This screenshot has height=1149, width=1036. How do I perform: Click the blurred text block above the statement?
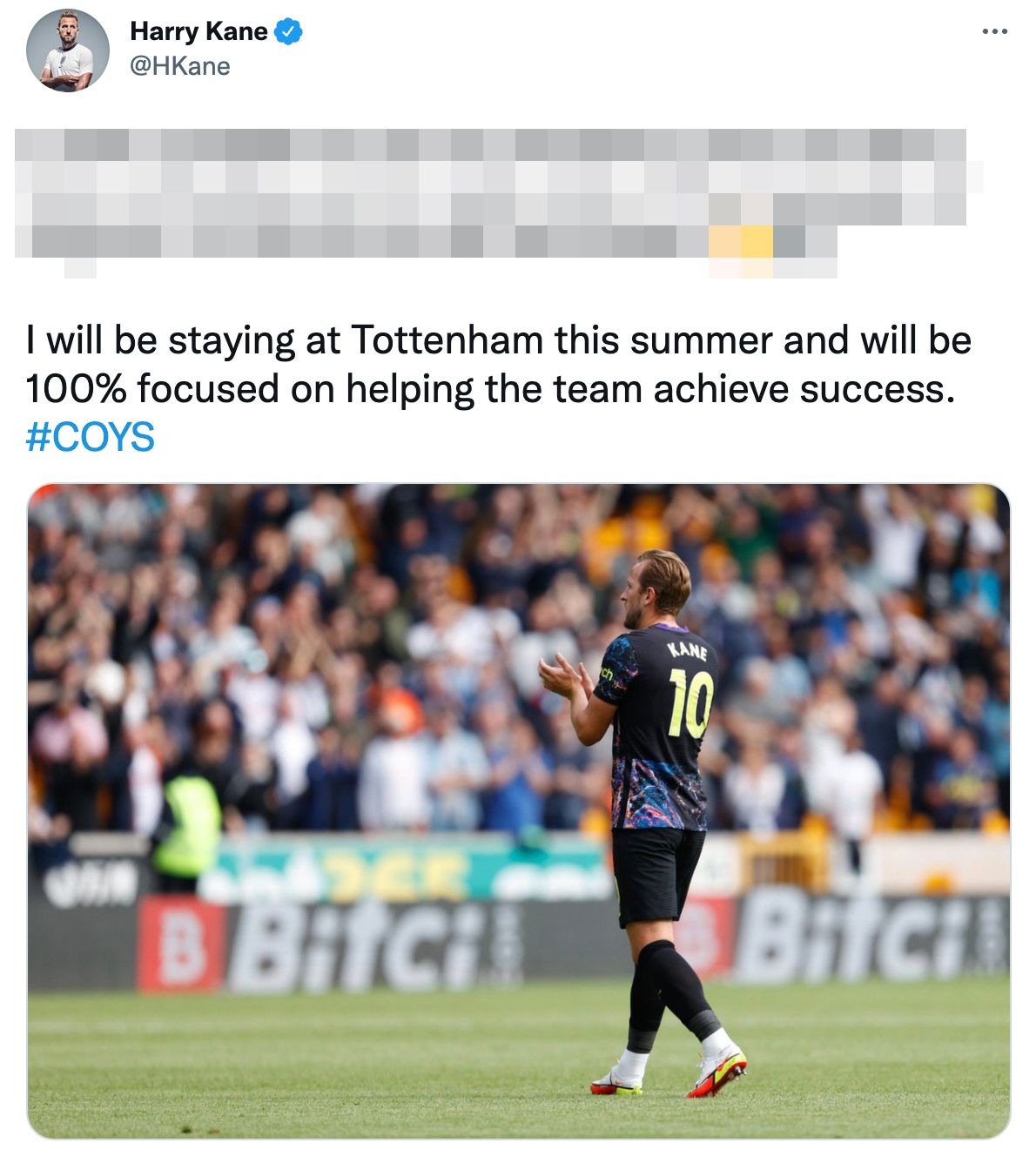pyautogui.click(x=499, y=203)
